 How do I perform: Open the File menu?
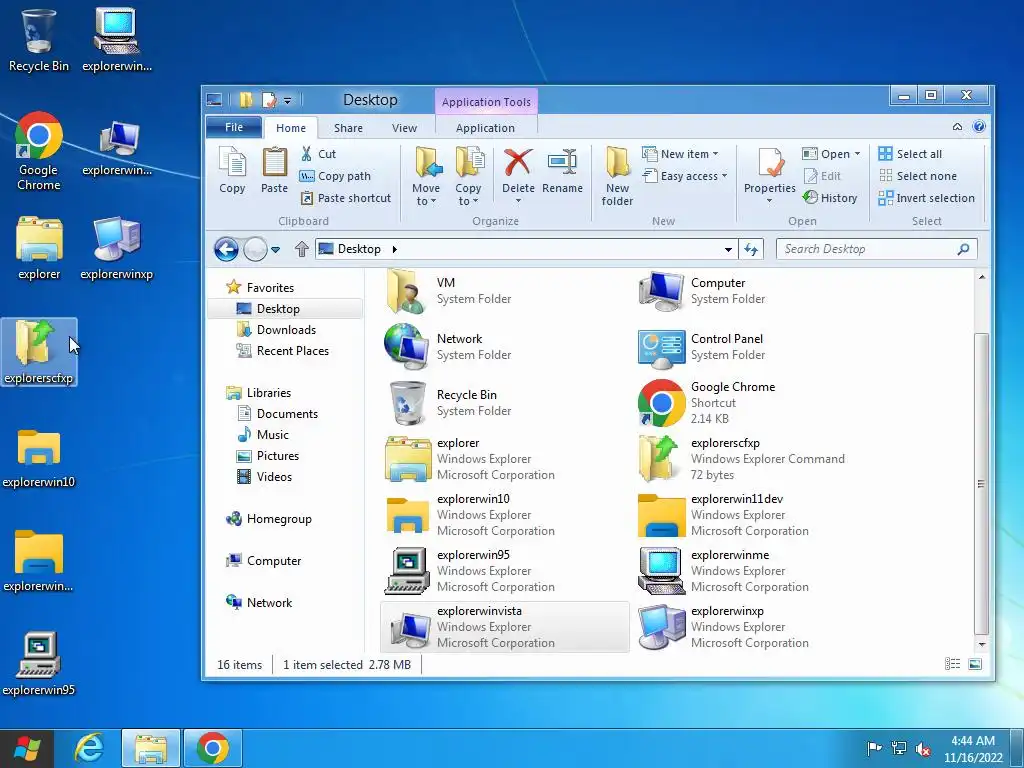pos(234,127)
